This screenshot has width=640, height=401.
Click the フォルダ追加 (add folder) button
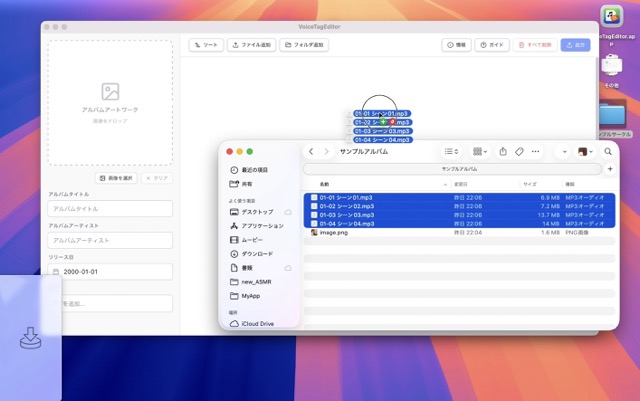click(304, 45)
